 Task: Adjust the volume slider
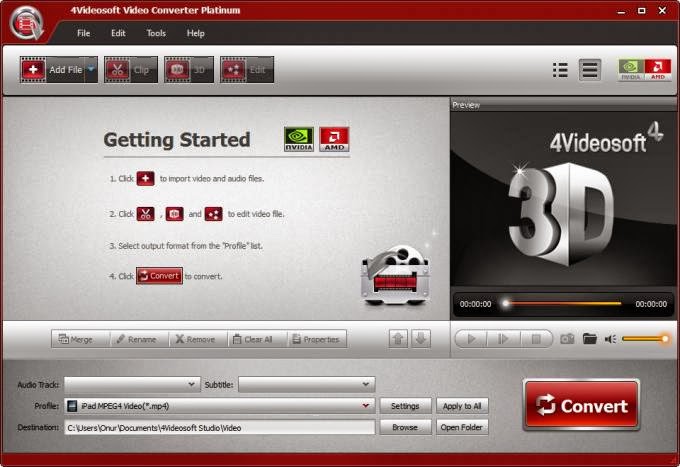[x=645, y=339]
